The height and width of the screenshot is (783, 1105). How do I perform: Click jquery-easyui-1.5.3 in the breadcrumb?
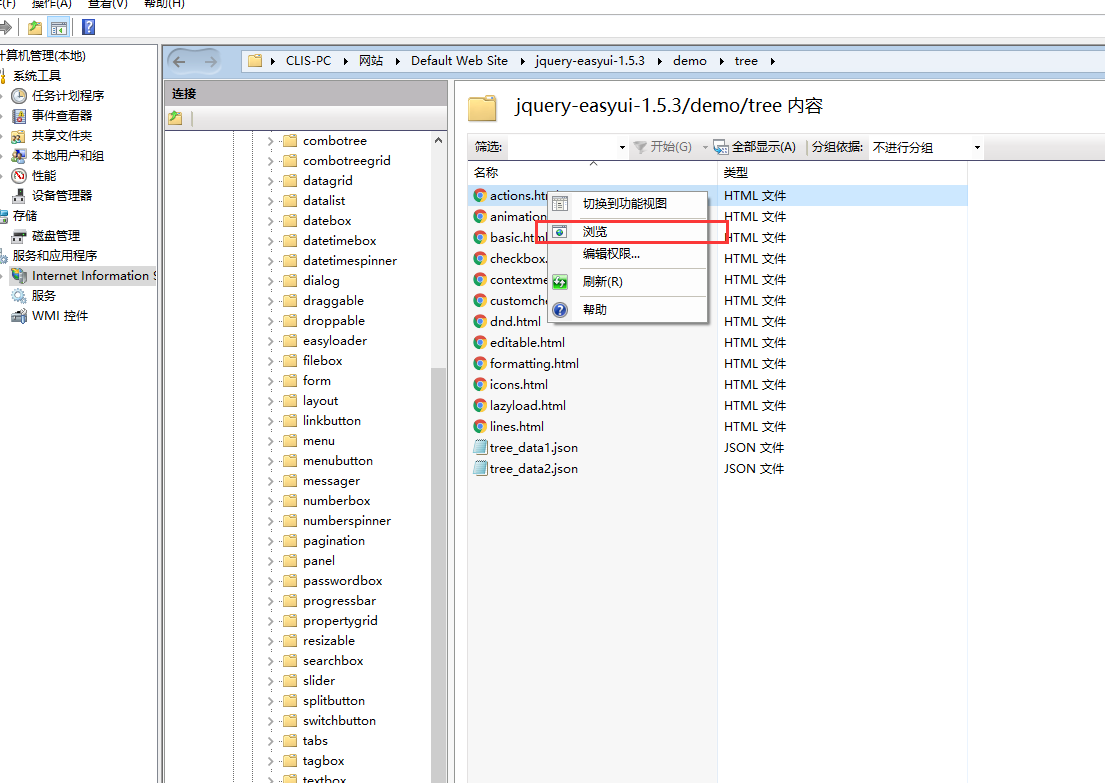590,61
